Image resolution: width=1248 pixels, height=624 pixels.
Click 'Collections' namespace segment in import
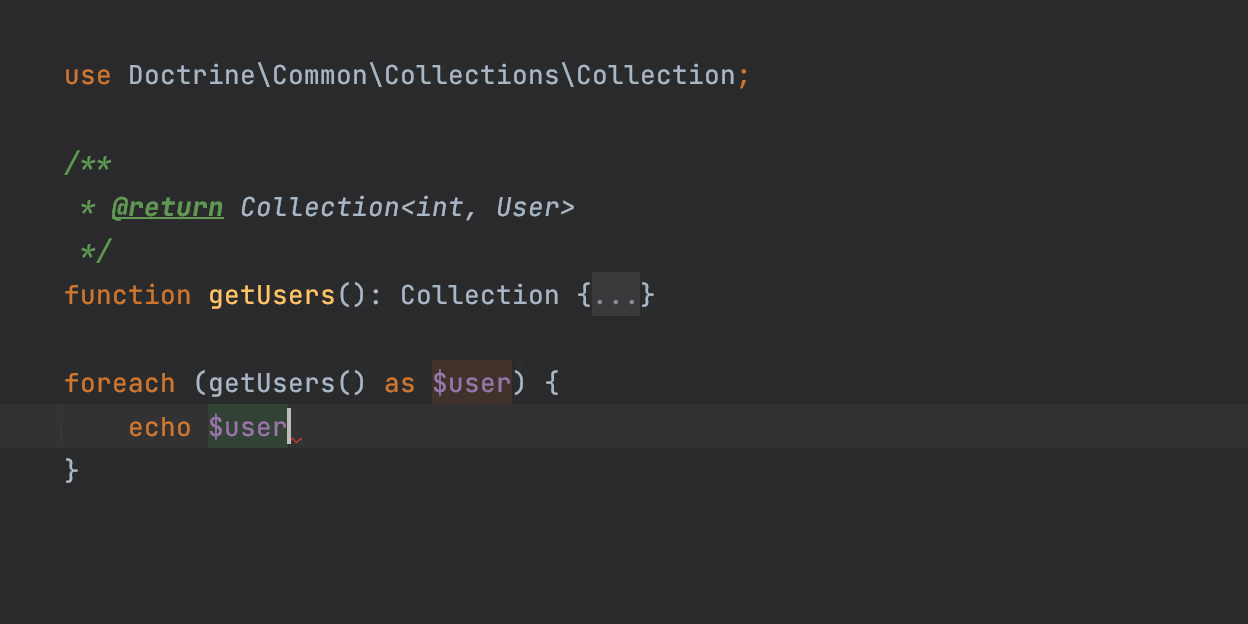(472, 75)
